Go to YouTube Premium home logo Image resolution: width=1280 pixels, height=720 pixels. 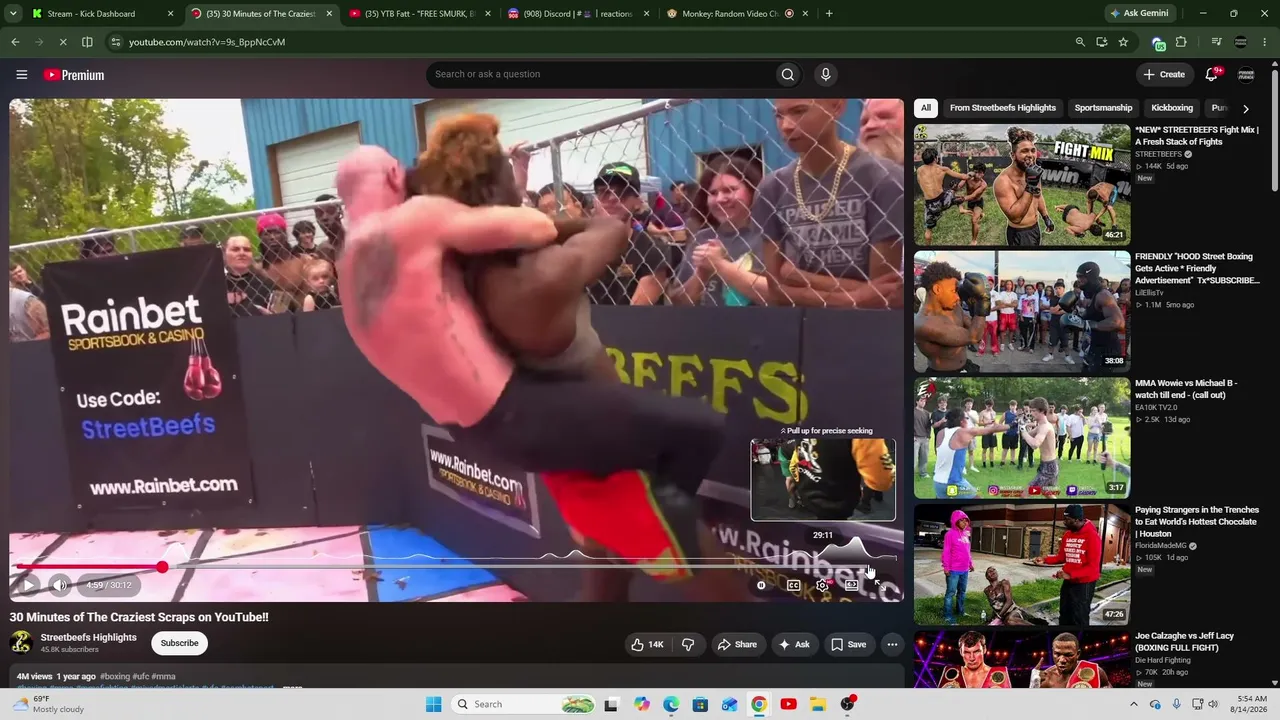pyautogui.click(x=74, y=75)
